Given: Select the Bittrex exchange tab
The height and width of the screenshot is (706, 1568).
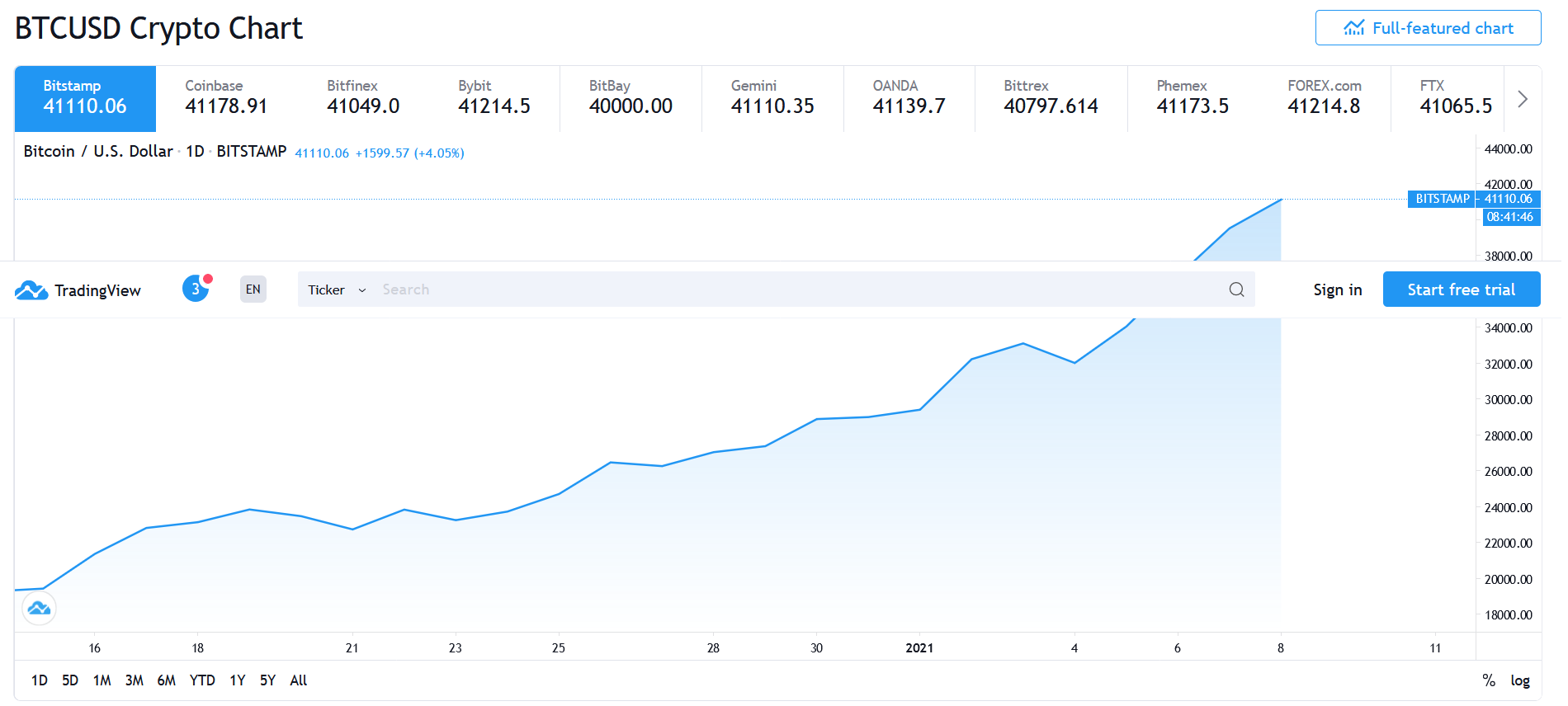Looking at the screenshot, I should [1051, 99].
